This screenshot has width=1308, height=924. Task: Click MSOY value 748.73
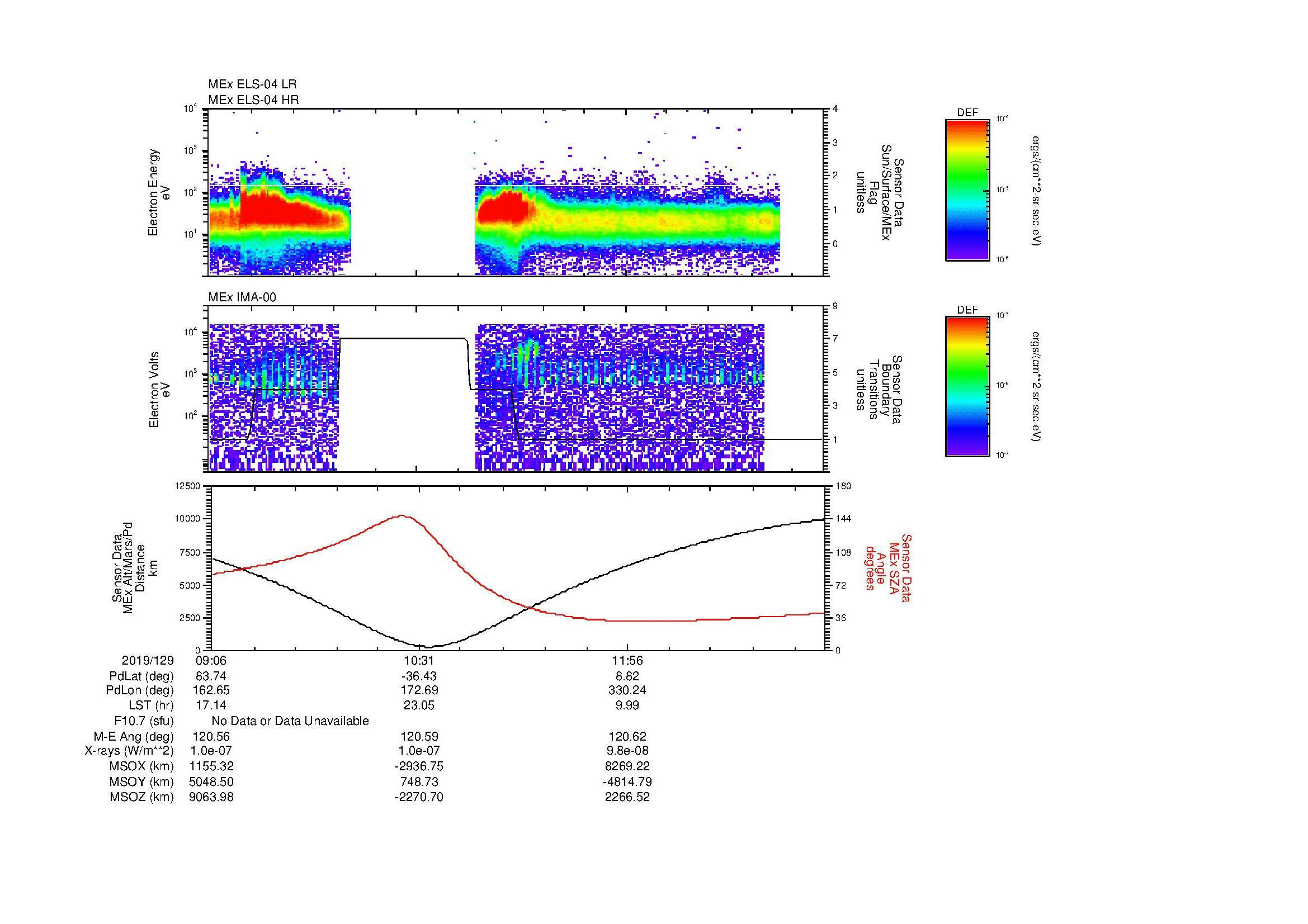point(419,781)
